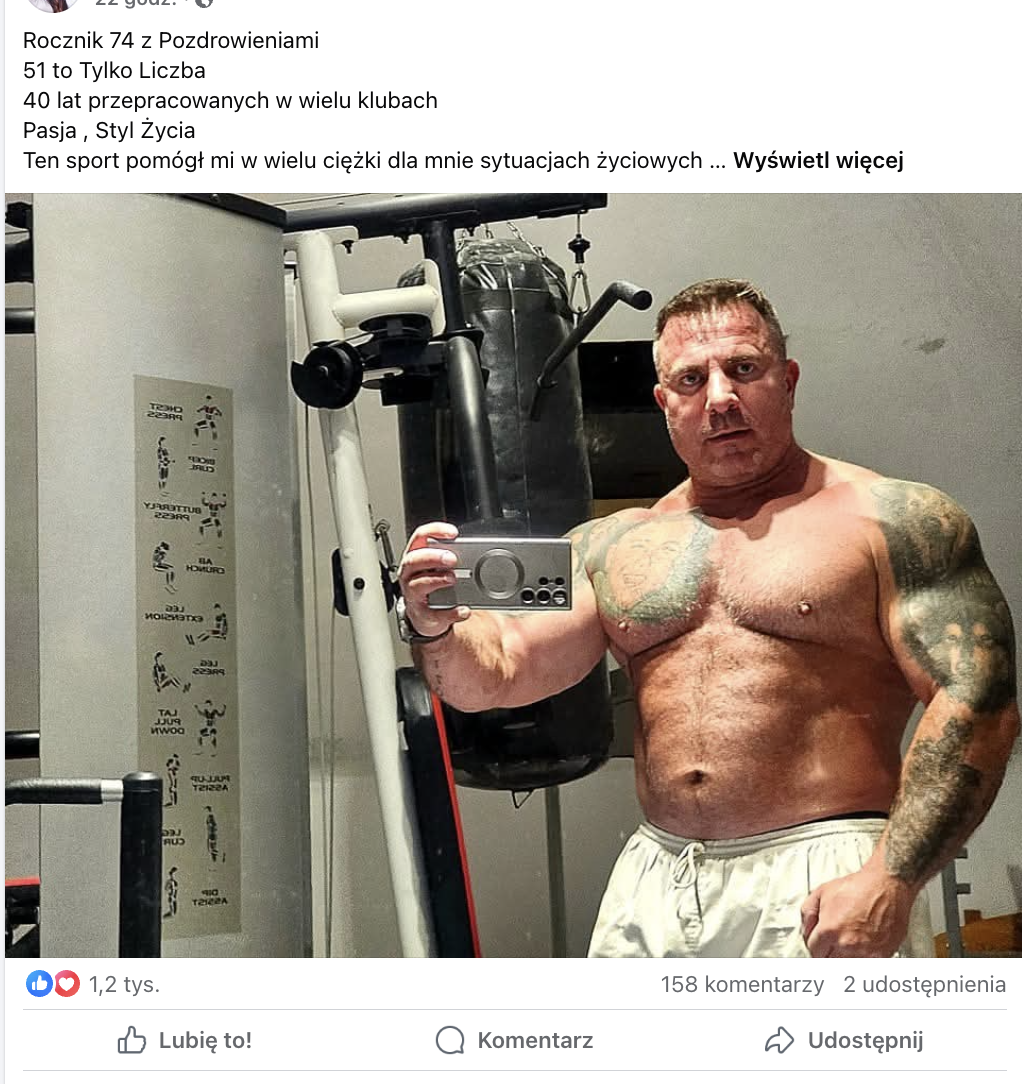
Task: Open the gym mirror selfie photo
Action: coord(513,575)
